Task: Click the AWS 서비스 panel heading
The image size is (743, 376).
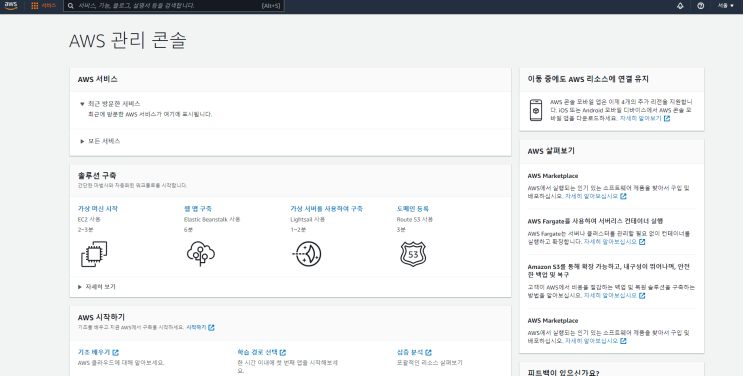Action: coord(98,79)
